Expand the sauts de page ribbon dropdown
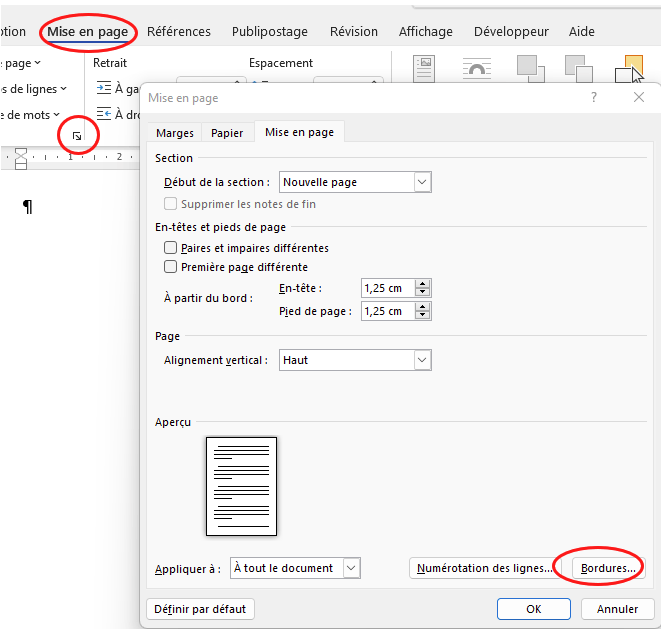This screenshot has height=629, width=661. pyautogui.click(x=38, y=63)
